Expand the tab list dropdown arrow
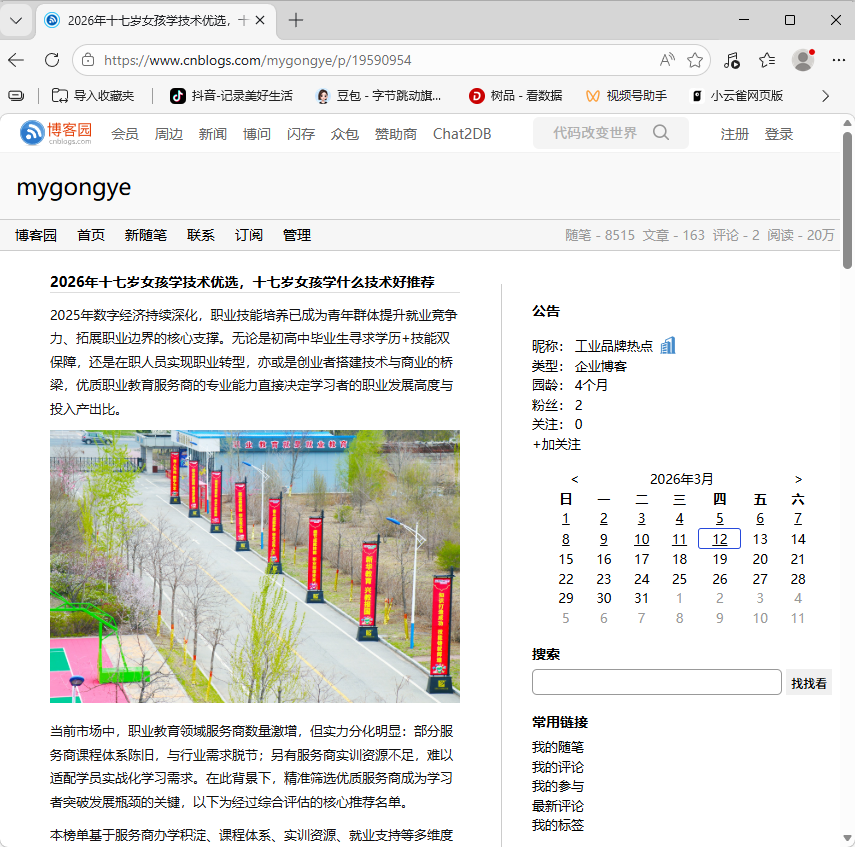Image resolution: width=855 pixels, height=847 pixels. [x=16, y=20]
